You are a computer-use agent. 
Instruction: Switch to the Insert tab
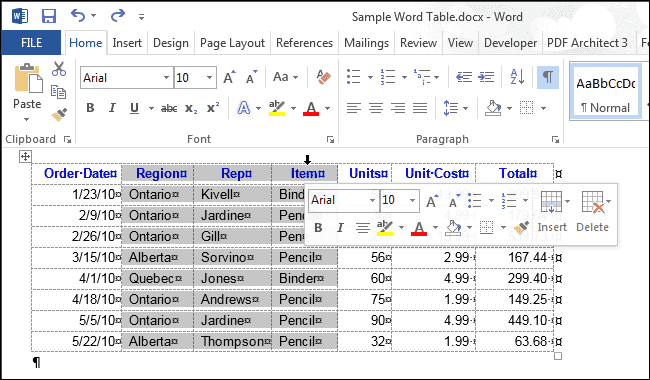point(127,43)
